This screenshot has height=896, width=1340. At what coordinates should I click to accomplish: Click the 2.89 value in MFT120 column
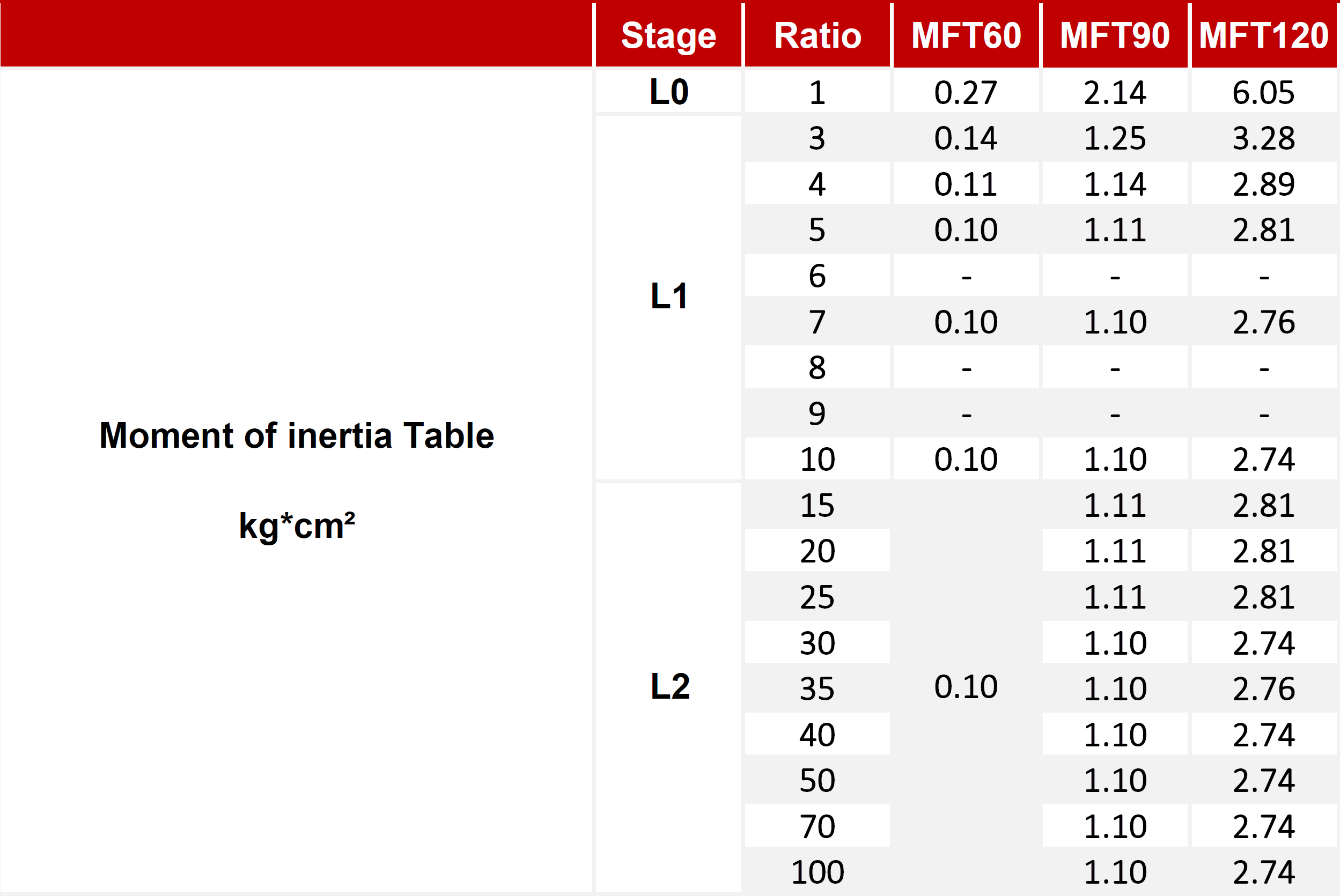pyautogui.click(x=1263, y=184)
